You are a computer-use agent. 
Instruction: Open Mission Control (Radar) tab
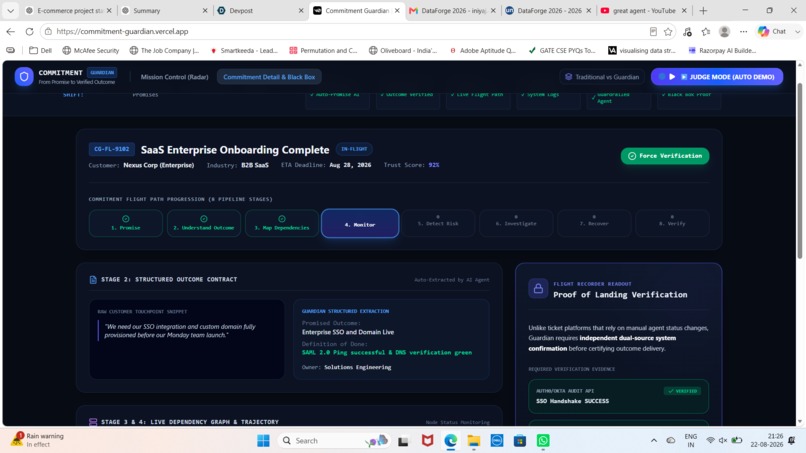174,77
